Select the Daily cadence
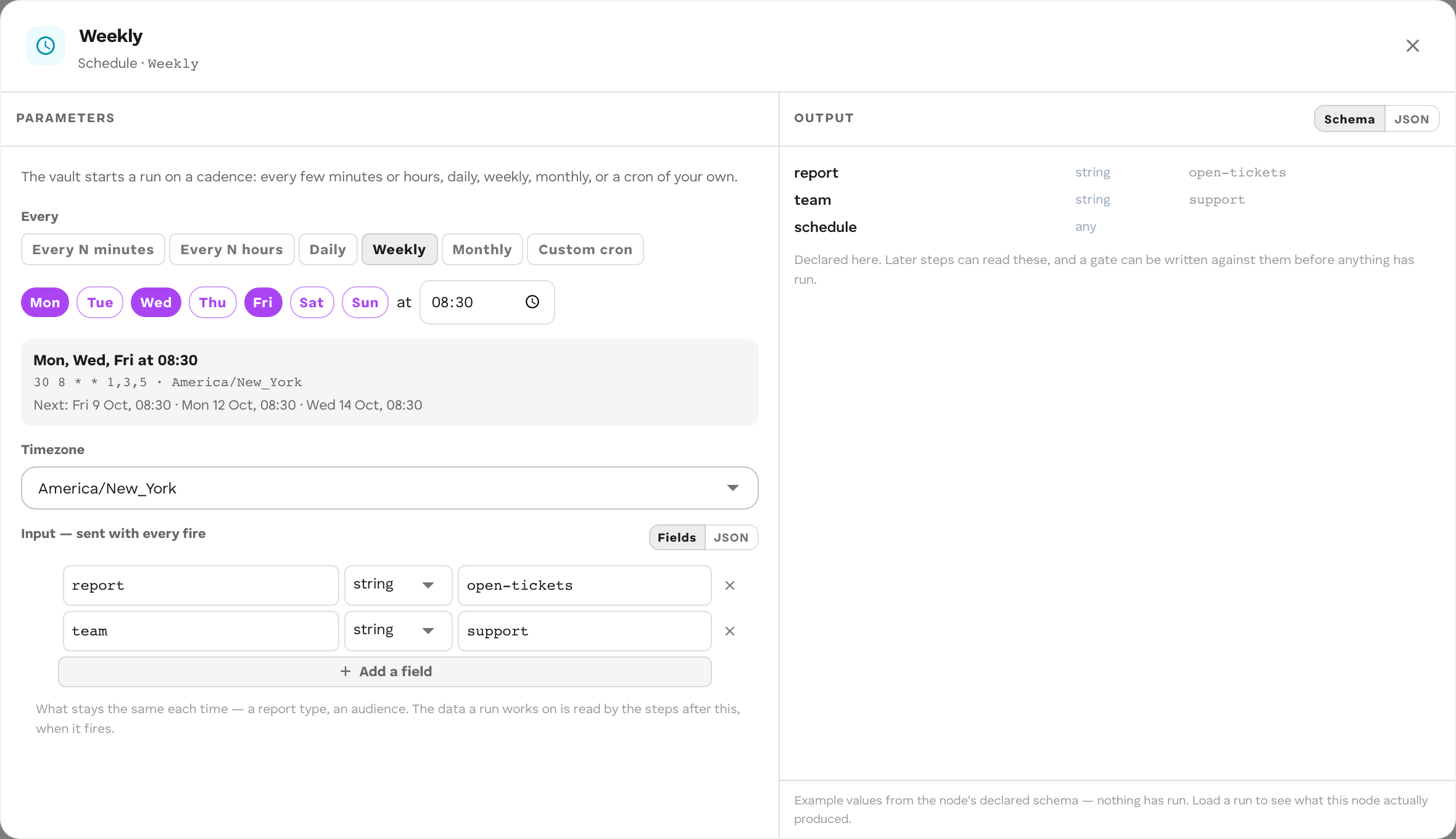Screen dimensions: 1456x839 click(328, 249)
